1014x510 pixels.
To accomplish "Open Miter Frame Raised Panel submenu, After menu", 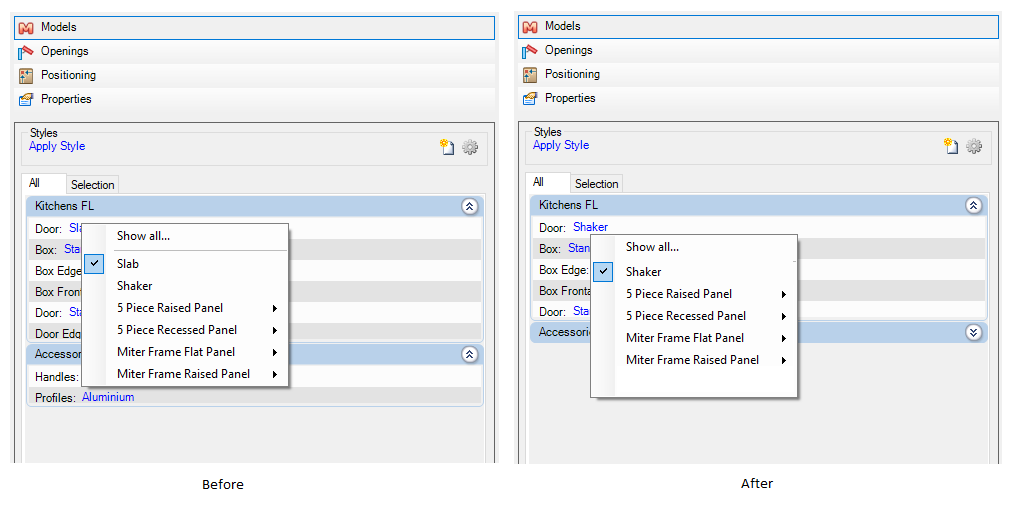I will [x=694, y=360].
